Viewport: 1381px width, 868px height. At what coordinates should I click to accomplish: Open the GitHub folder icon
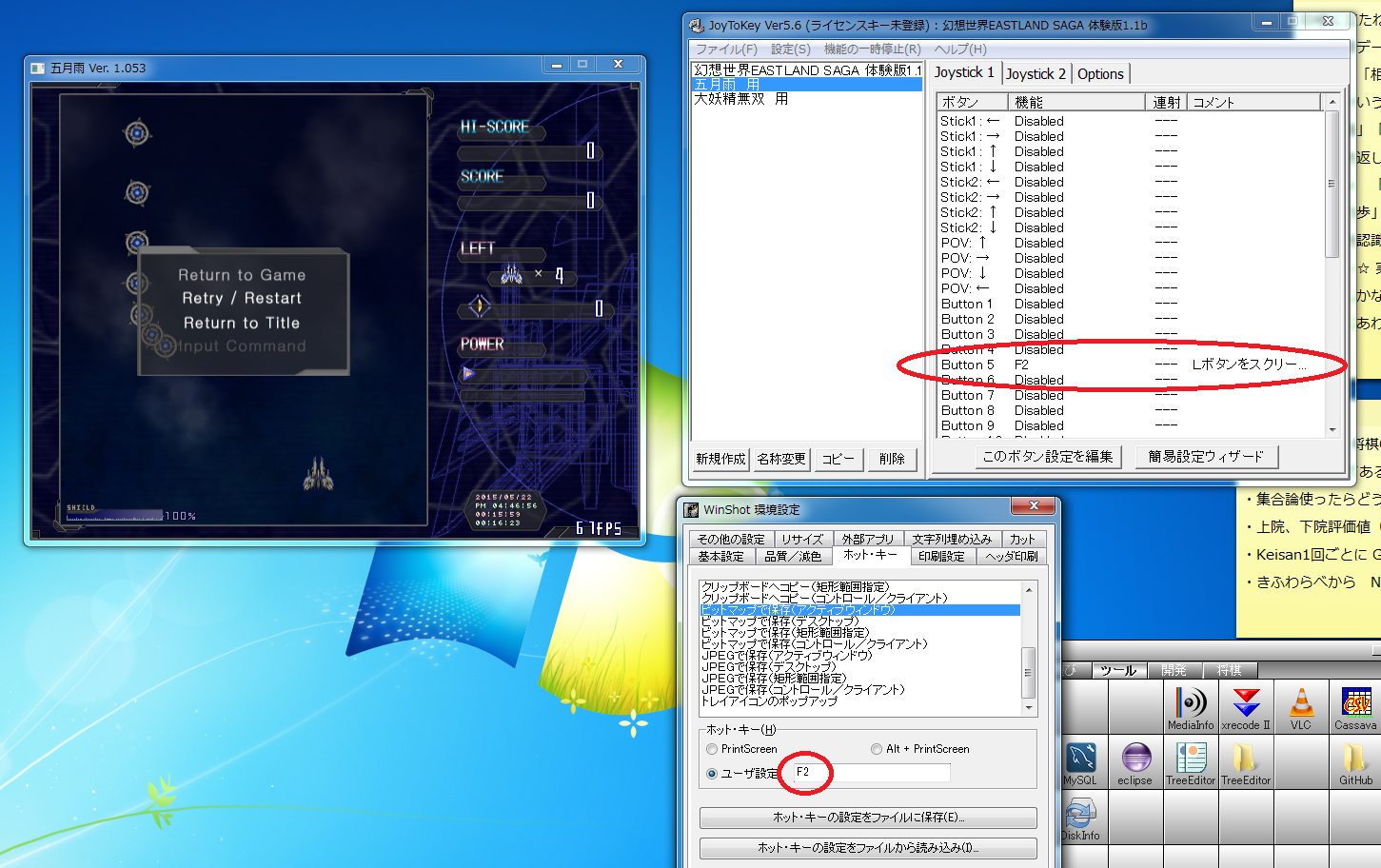tap(1355, 763)
